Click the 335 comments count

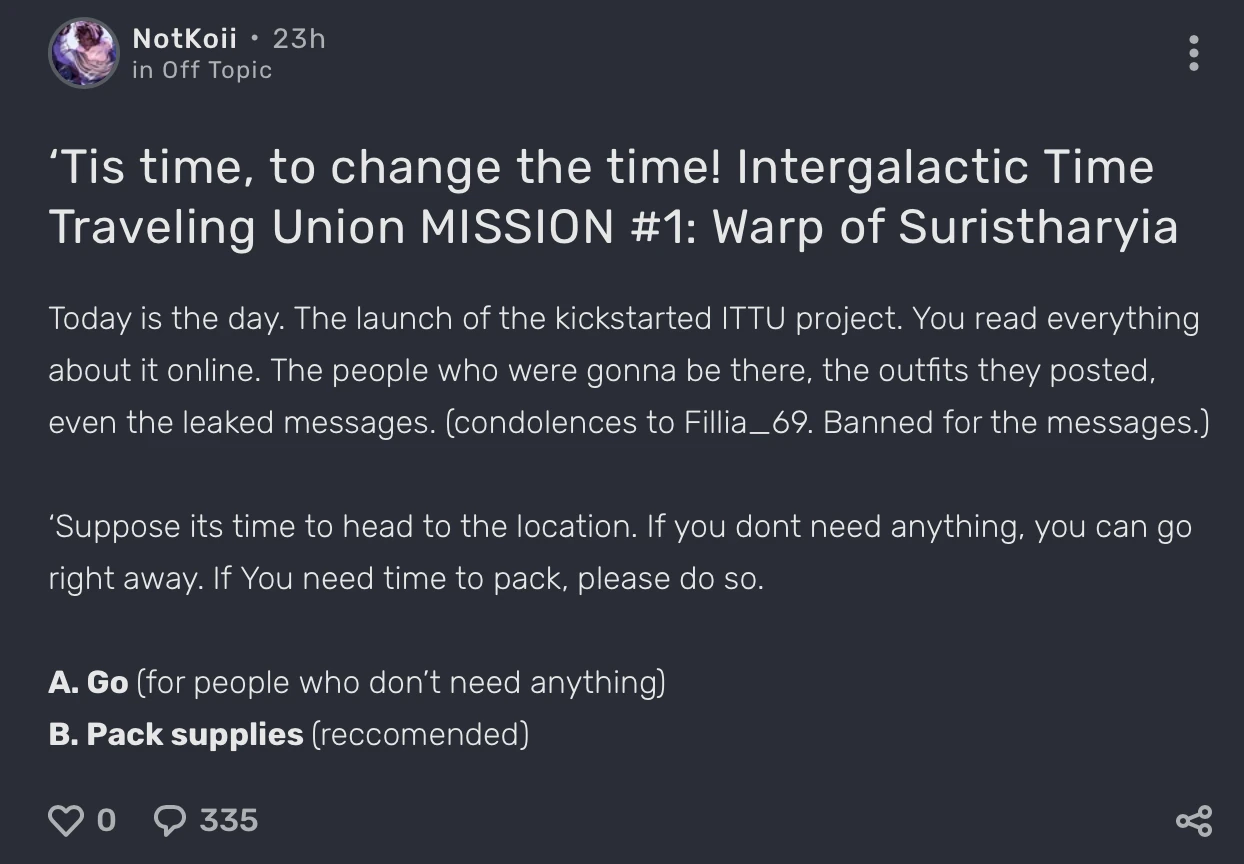click(x=228, y=821)
